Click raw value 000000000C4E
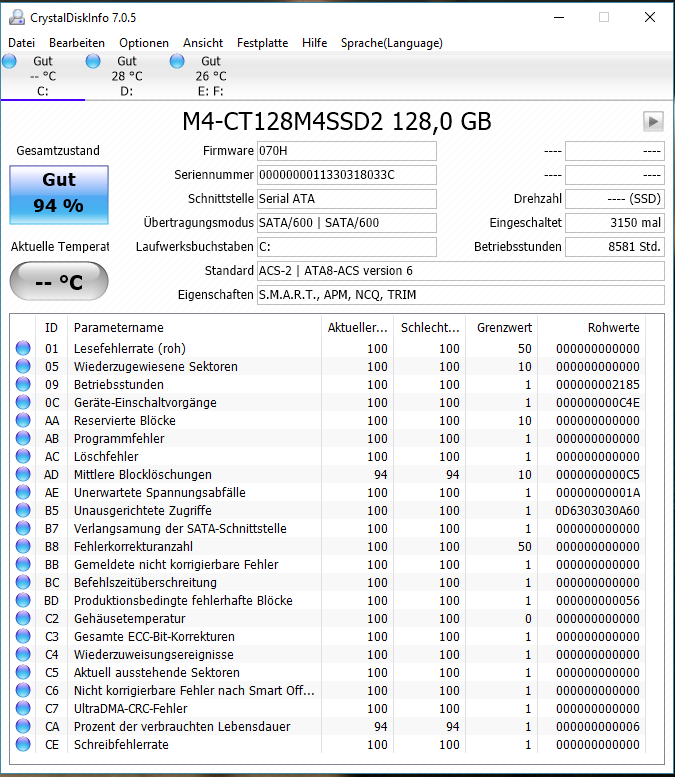675x777 pixels. tap(598, 402)
